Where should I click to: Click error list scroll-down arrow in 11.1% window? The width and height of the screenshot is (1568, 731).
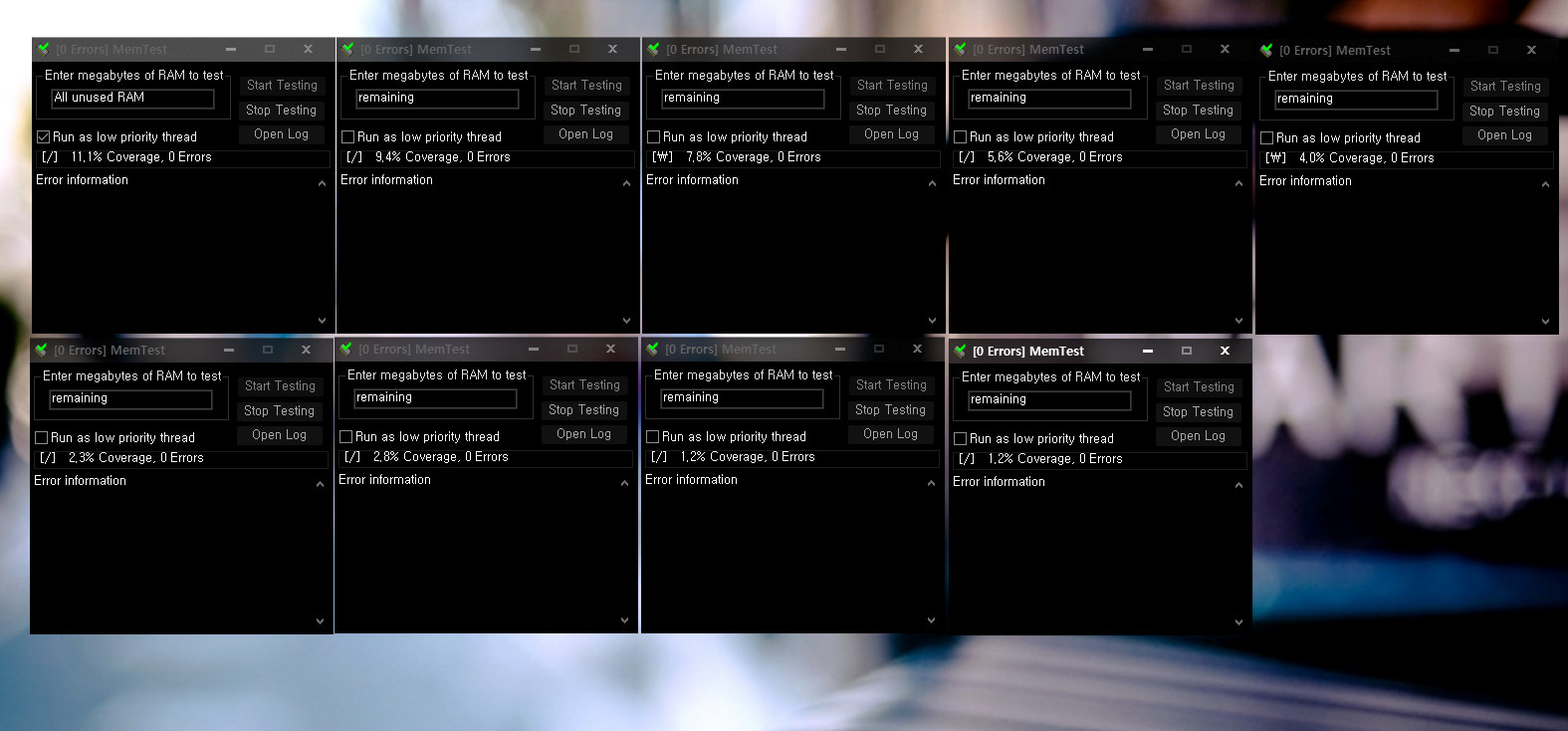pyautogui.click(x=322, y=321)
